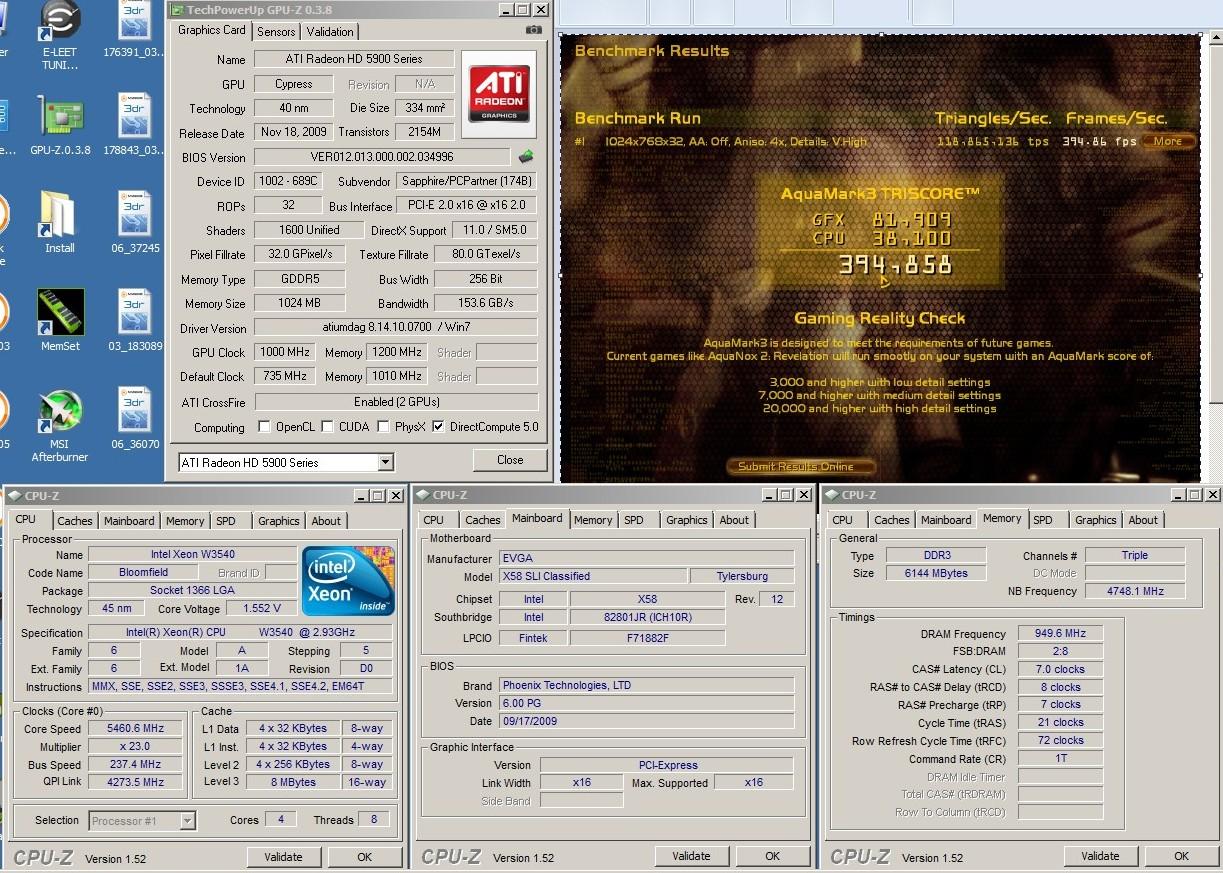The height and width of the screenshot is (873, 1223).
Task: Open the ATI Radeon HD 5900 Series dropdown
Action: [x=386, y=462]
